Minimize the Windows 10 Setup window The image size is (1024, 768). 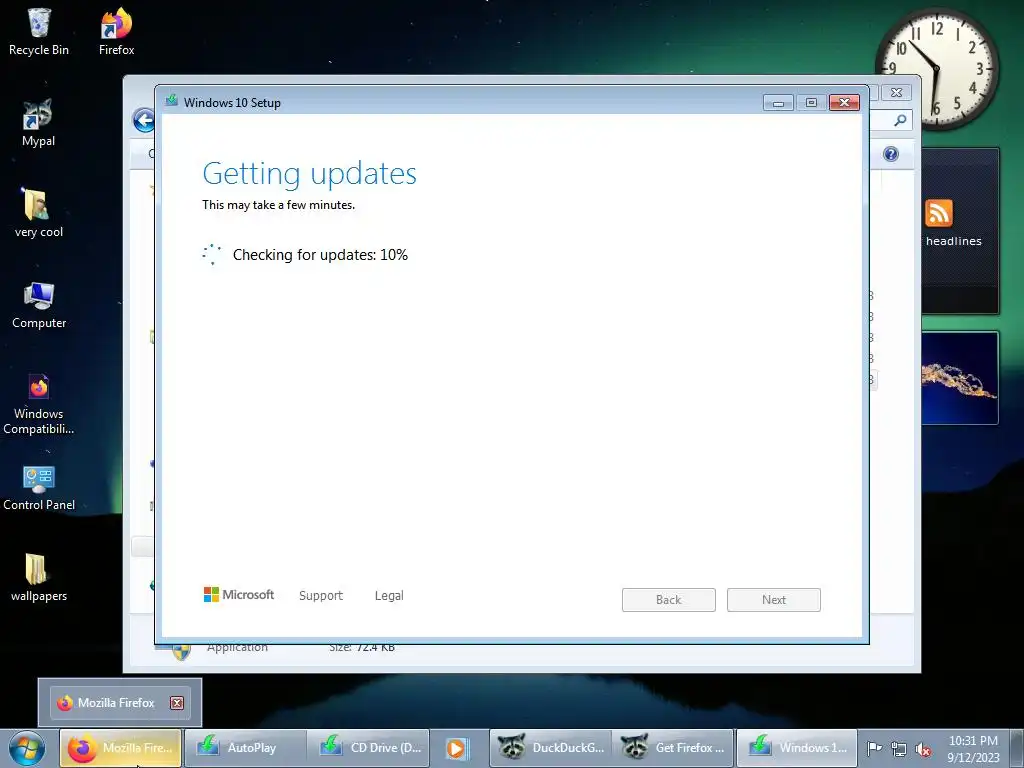(x=778, y=103)
